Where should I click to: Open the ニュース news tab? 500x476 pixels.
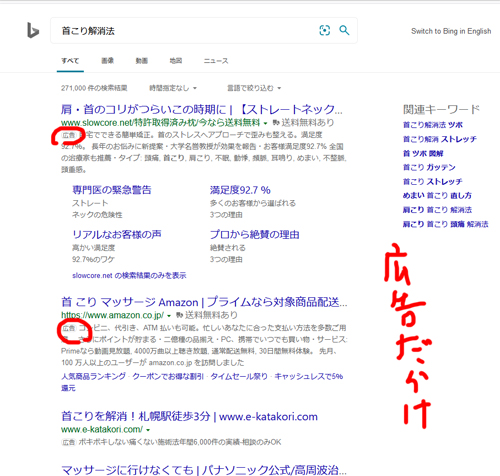216,61
